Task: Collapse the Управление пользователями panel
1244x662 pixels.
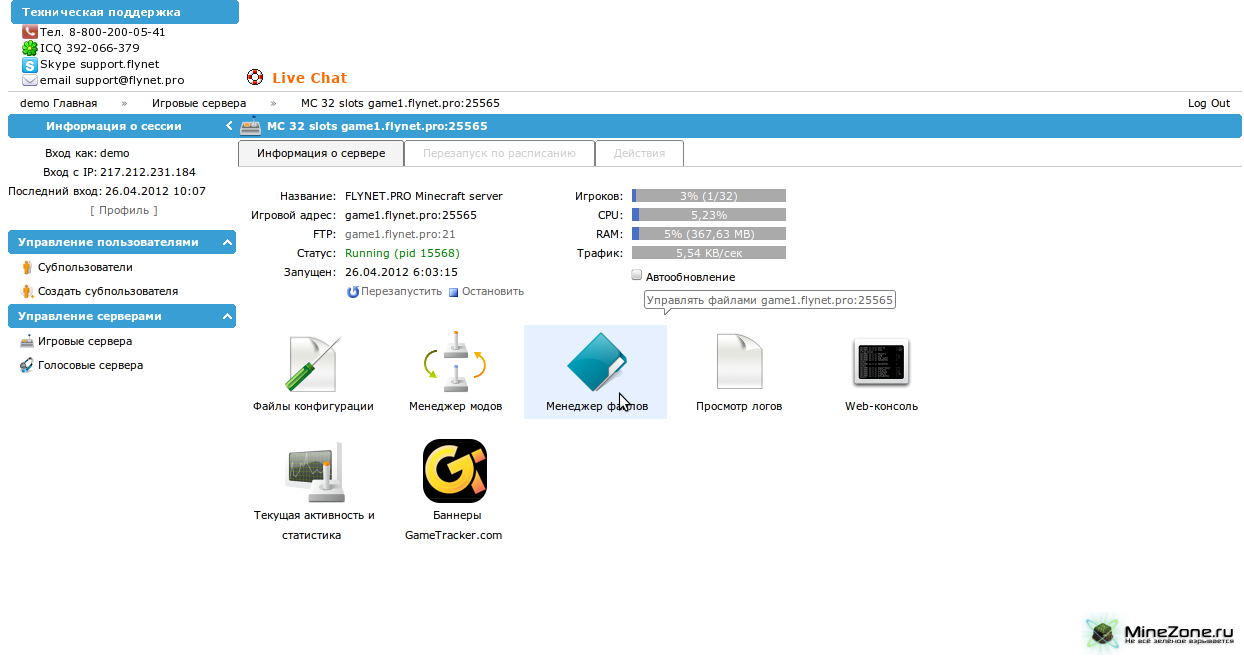Action: [x=228, y=242]
